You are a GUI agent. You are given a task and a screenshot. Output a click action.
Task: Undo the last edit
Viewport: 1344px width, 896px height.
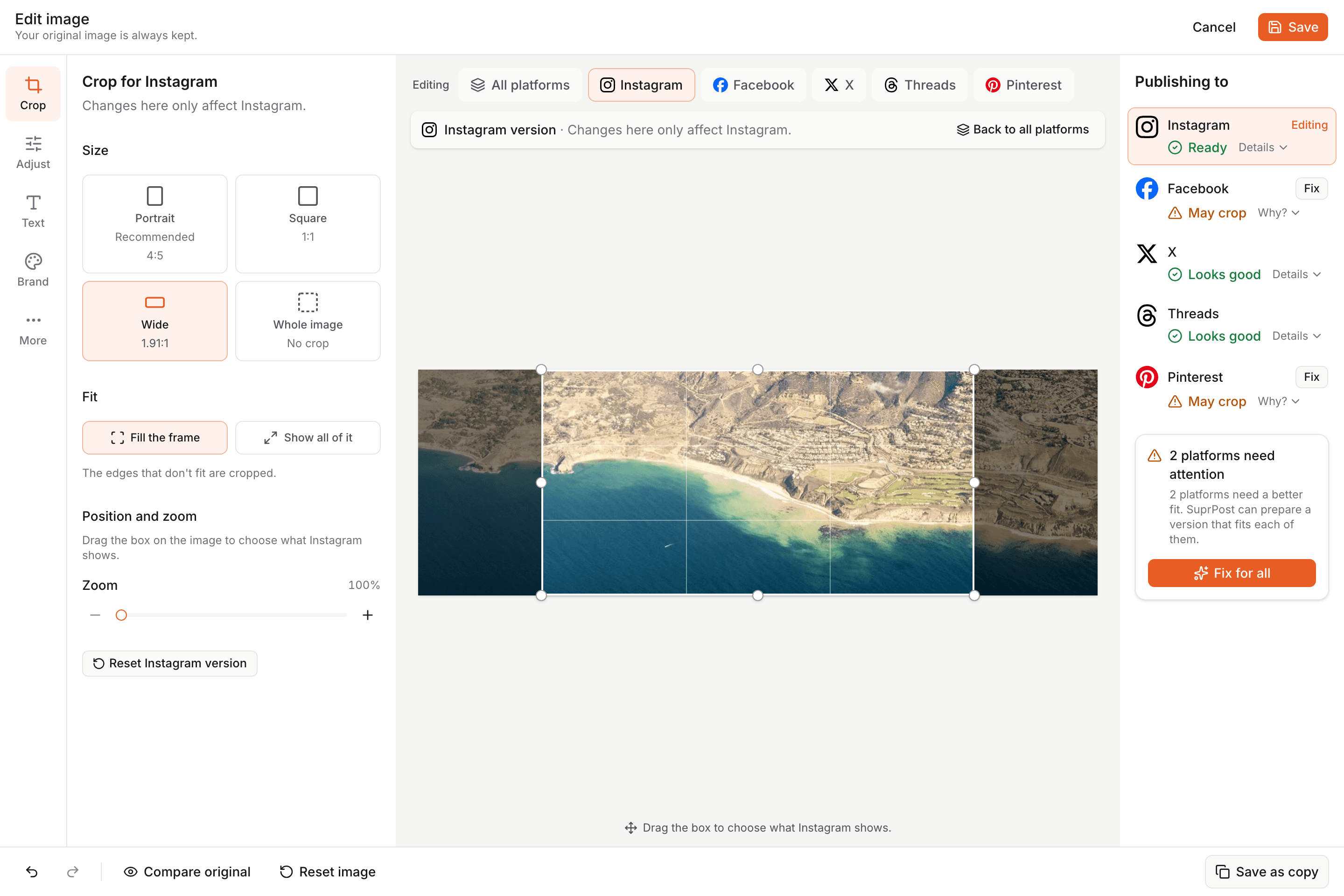click(x=32, y=871)
